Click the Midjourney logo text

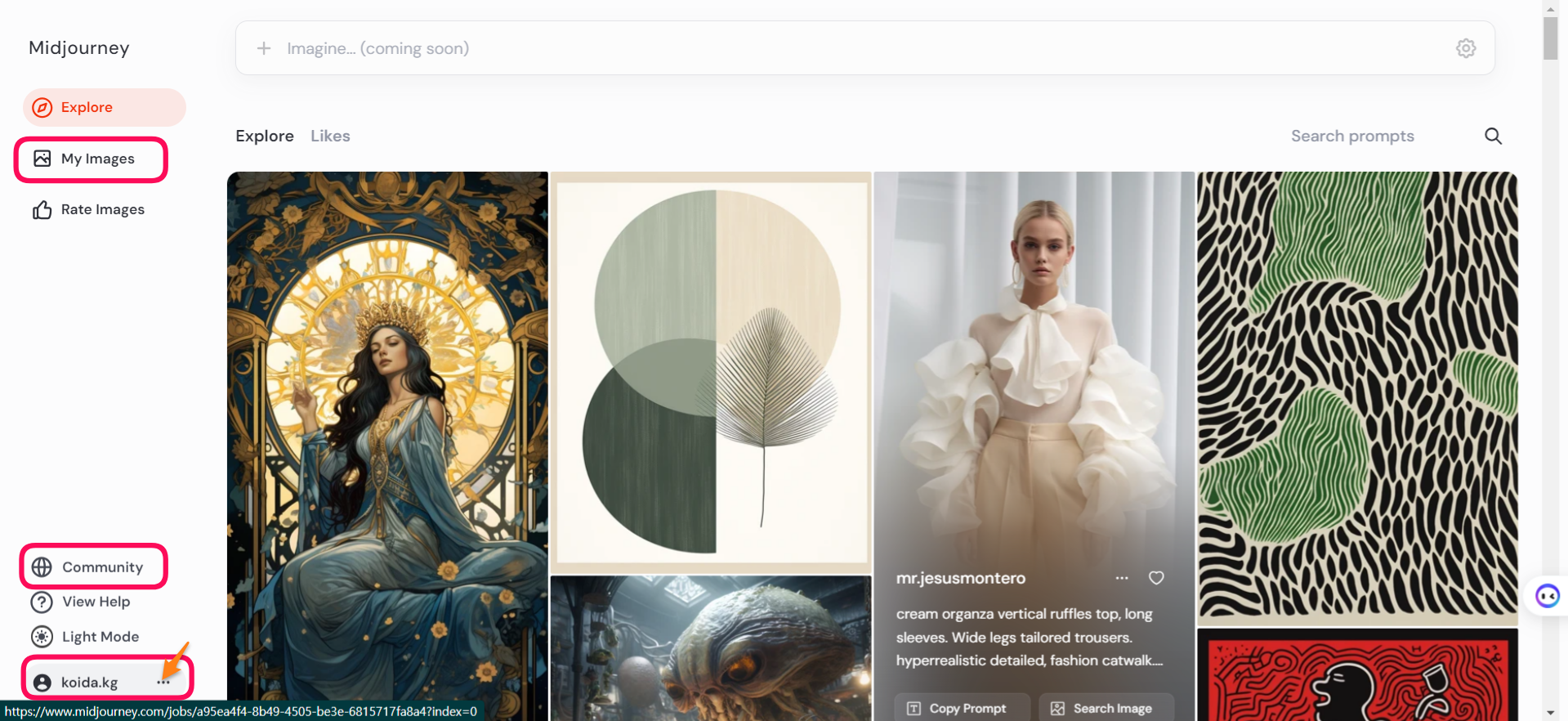click(79, 48)
